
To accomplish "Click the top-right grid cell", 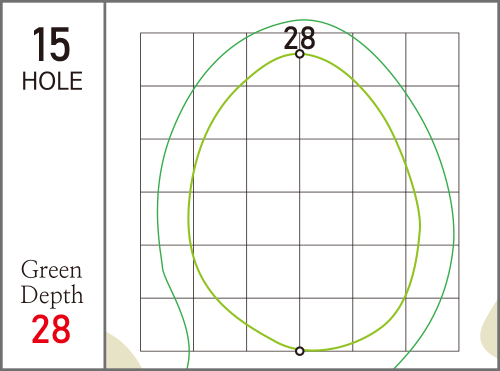I will (x=432, y=59).
